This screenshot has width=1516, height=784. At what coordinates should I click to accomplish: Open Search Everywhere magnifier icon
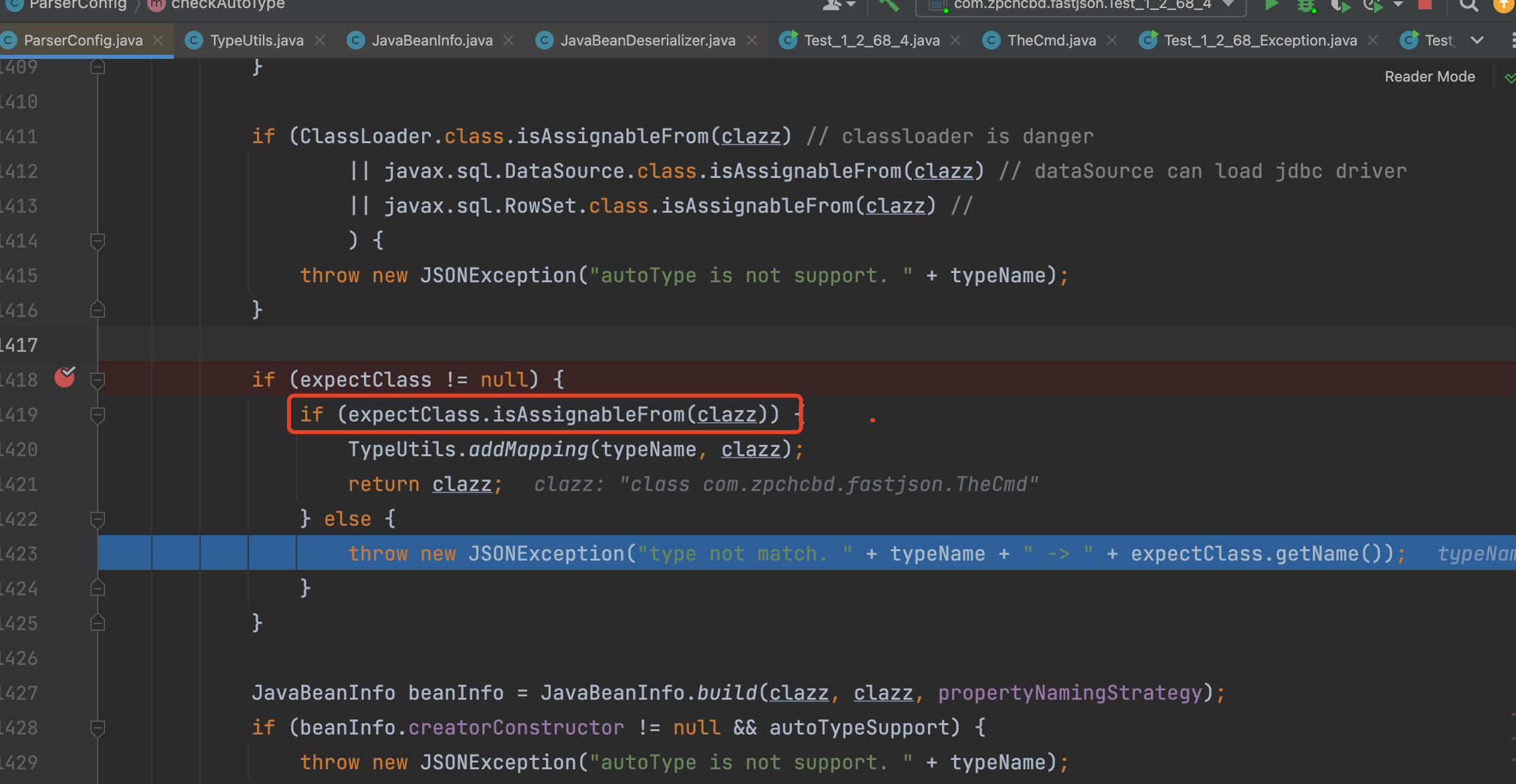coord(1468,5)
